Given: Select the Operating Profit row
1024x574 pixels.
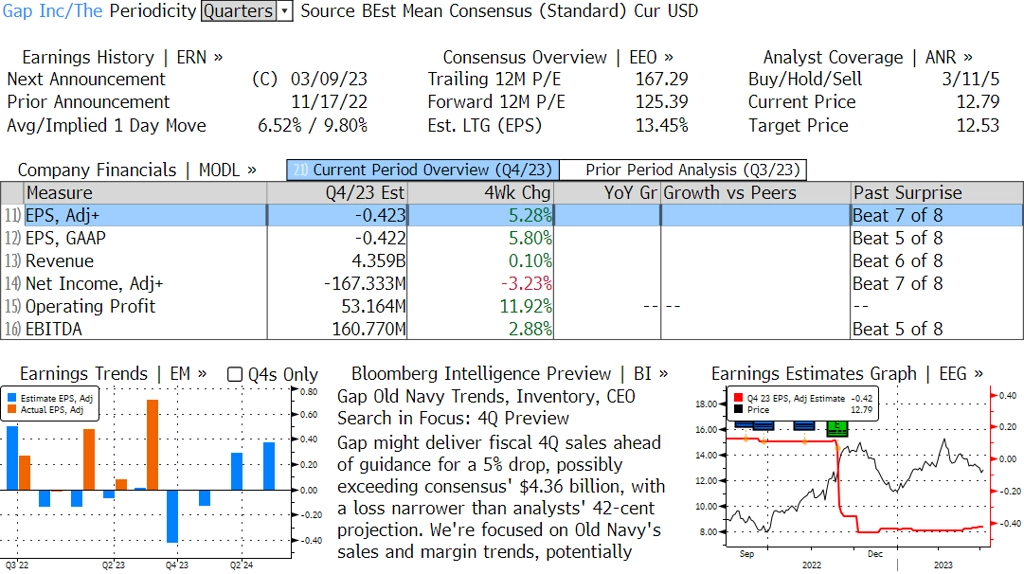Looking at the screenshot, I should click(512, 306).
